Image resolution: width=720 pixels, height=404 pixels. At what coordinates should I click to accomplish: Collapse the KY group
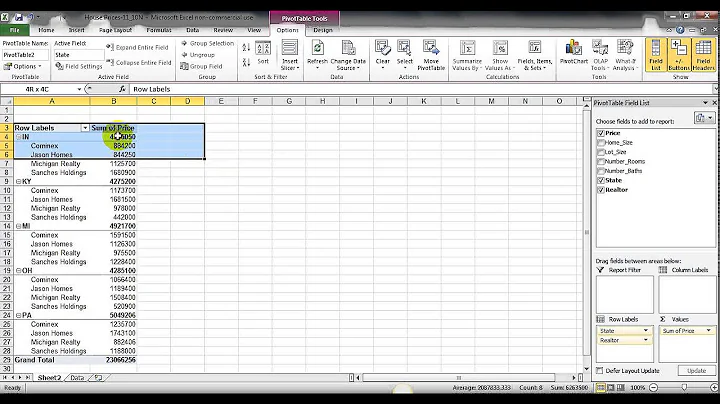(18, 181)
